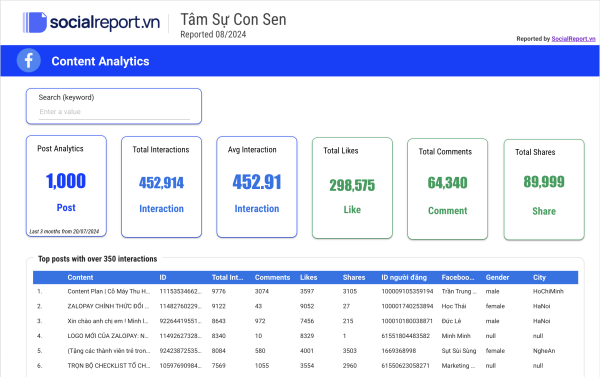The image size is (600, 377).
Task: Sort by Likes column header
Action: coord(308,277)
